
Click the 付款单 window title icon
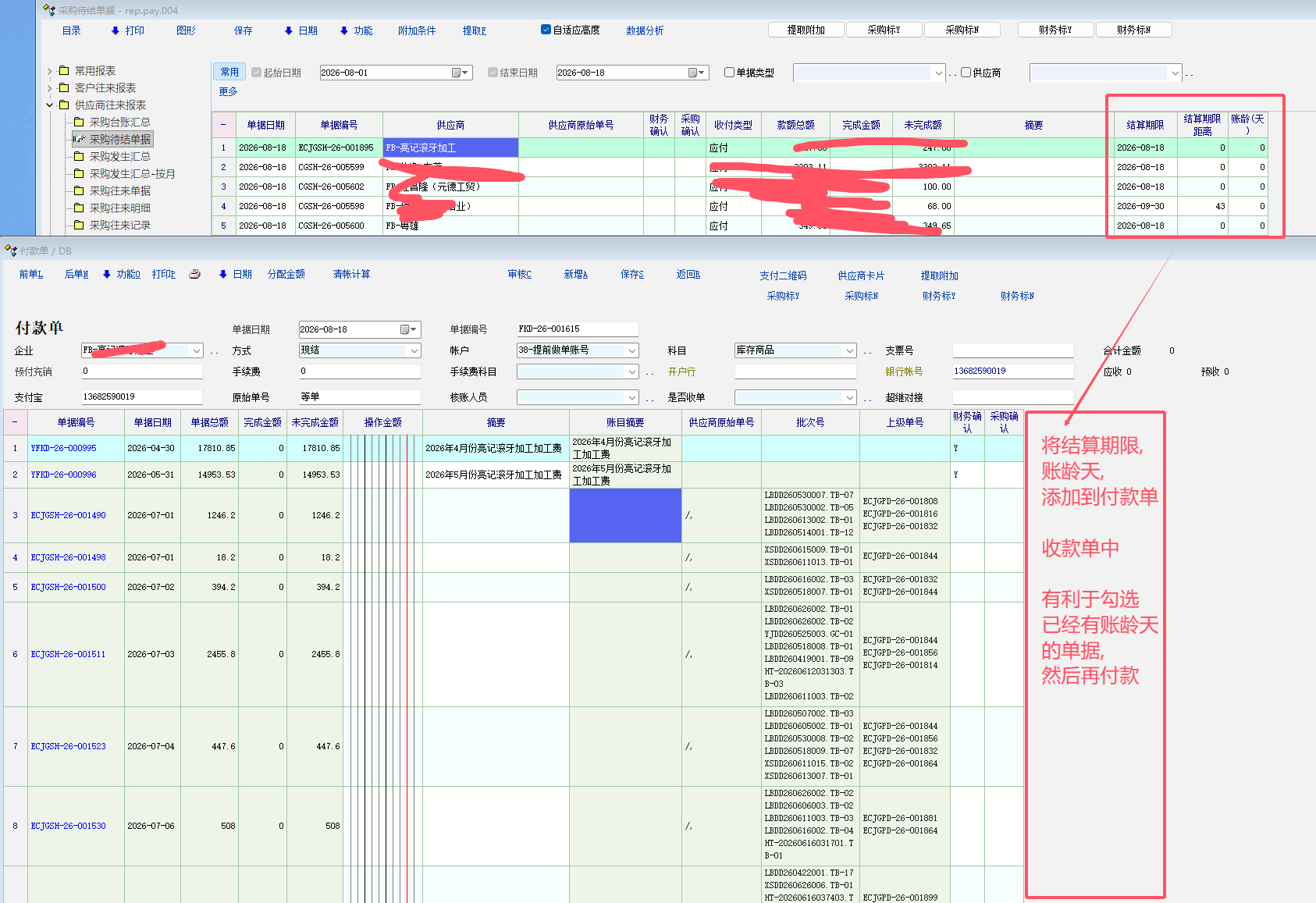(x=11, y=251)
